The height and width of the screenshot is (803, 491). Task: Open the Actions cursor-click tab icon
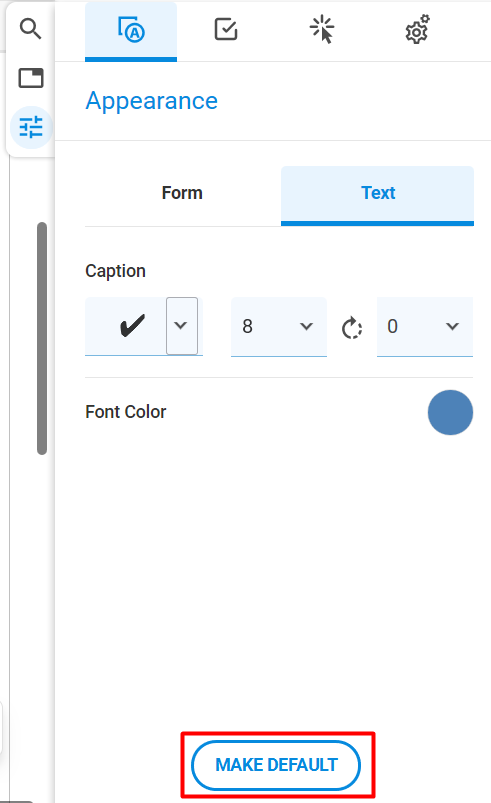[322, 29]
